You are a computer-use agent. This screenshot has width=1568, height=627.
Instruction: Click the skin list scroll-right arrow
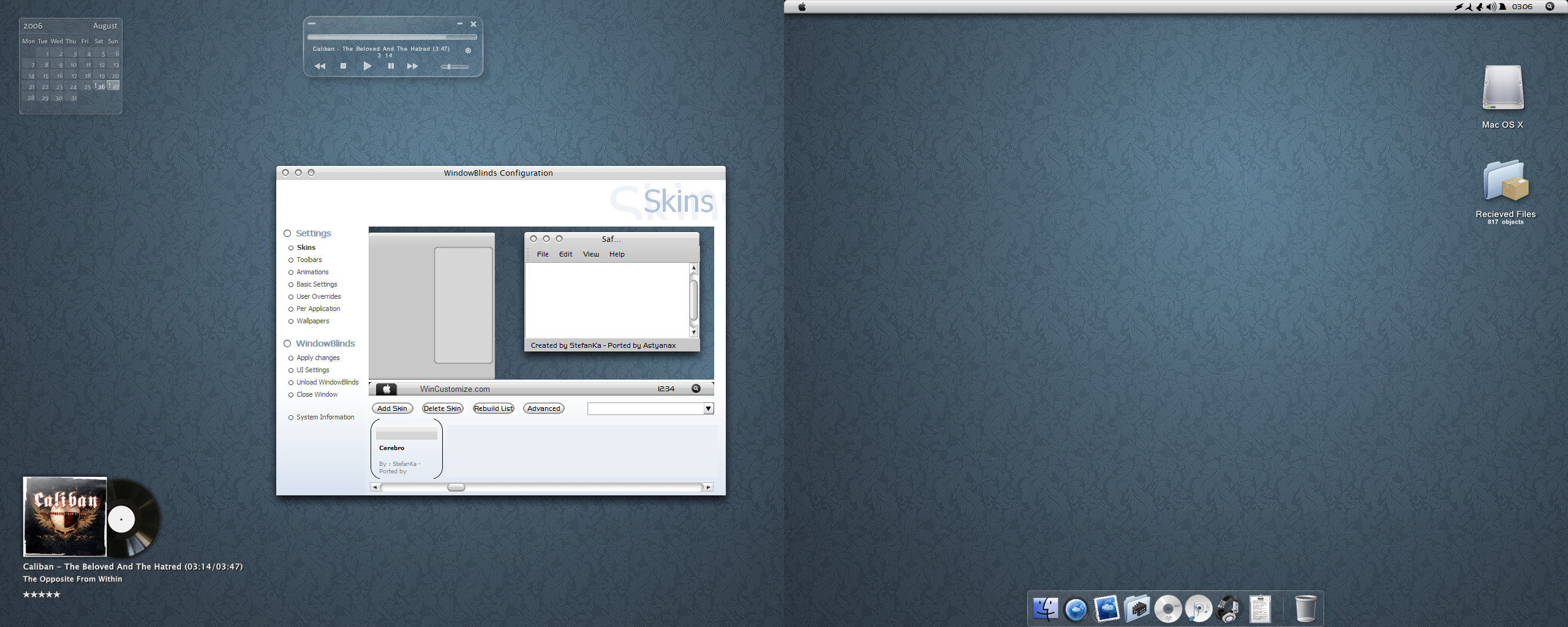pyautogui.click(x=709, y=487)
